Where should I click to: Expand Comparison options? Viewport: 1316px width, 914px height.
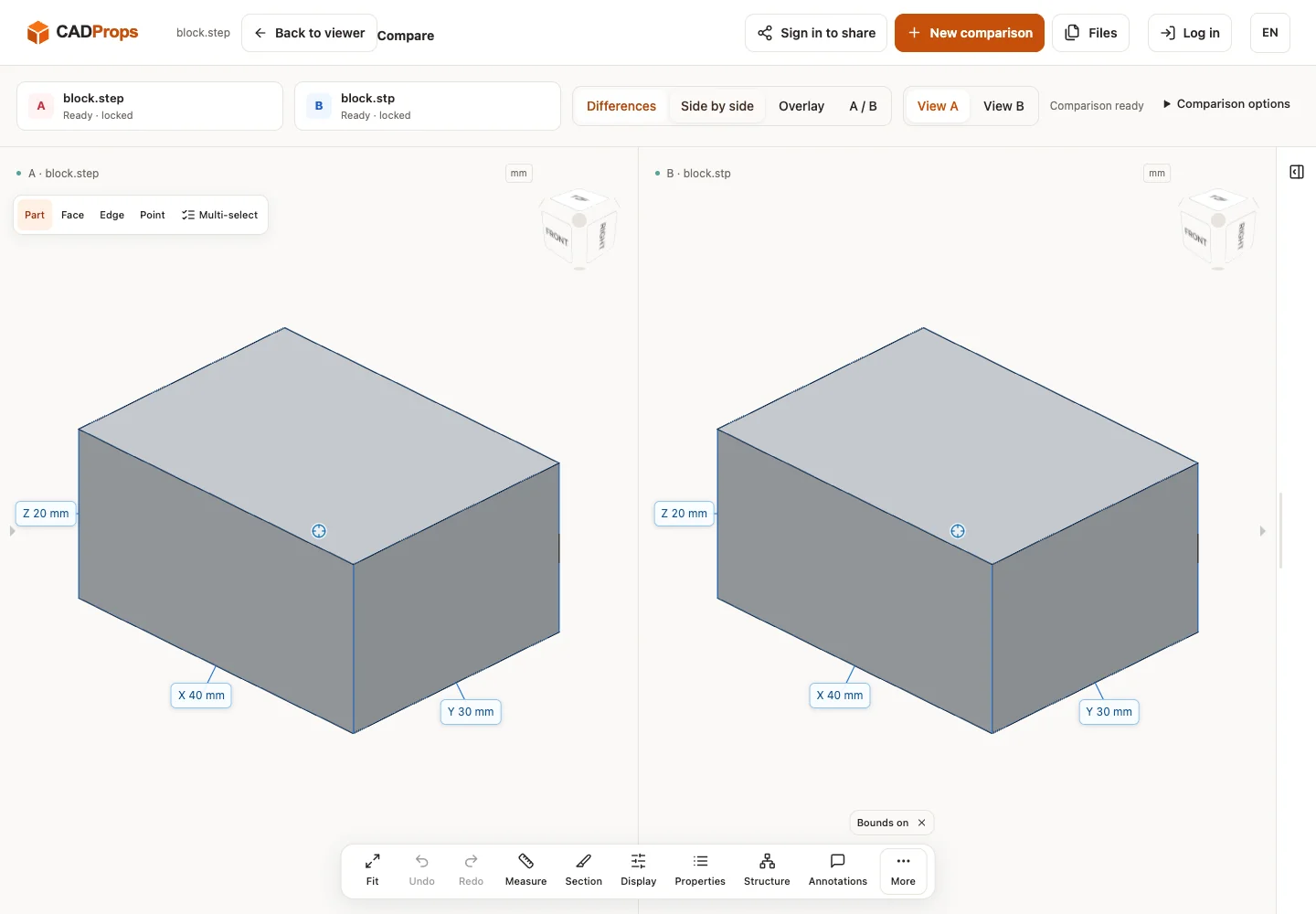coord(1226,104)
